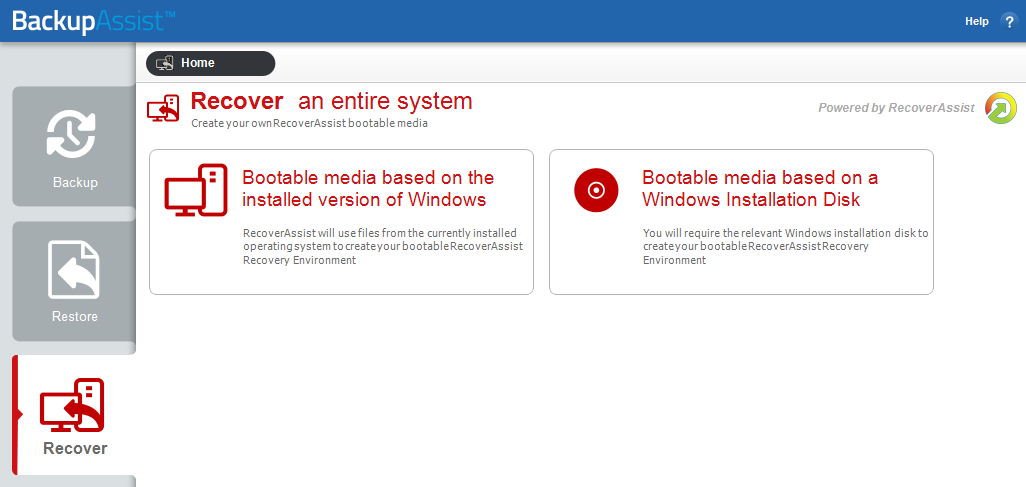Screen dimensions: 1026x487
Task: Click description text about relevant Windows installation disk
Action: (x=786, y=247)
